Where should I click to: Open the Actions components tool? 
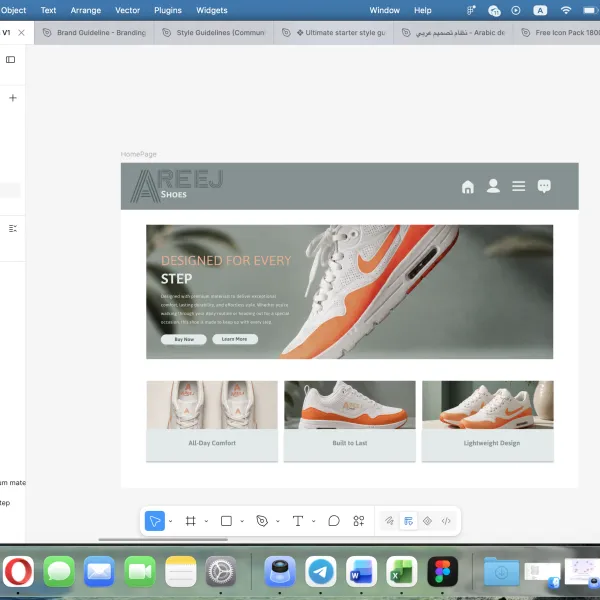click(359, 521)
